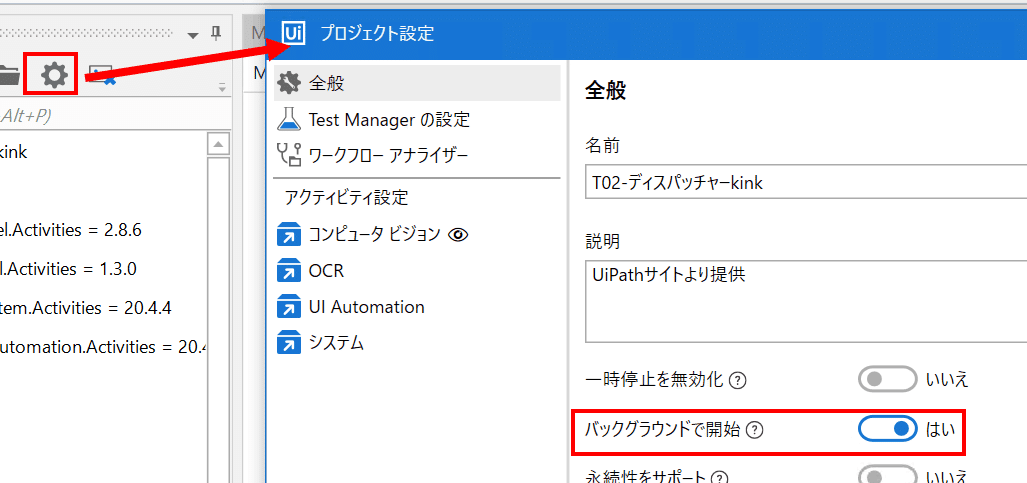Click the project panel scrollbar up arrow
The height and width of the screenshot is (483, 1027).
coord(218,143)
